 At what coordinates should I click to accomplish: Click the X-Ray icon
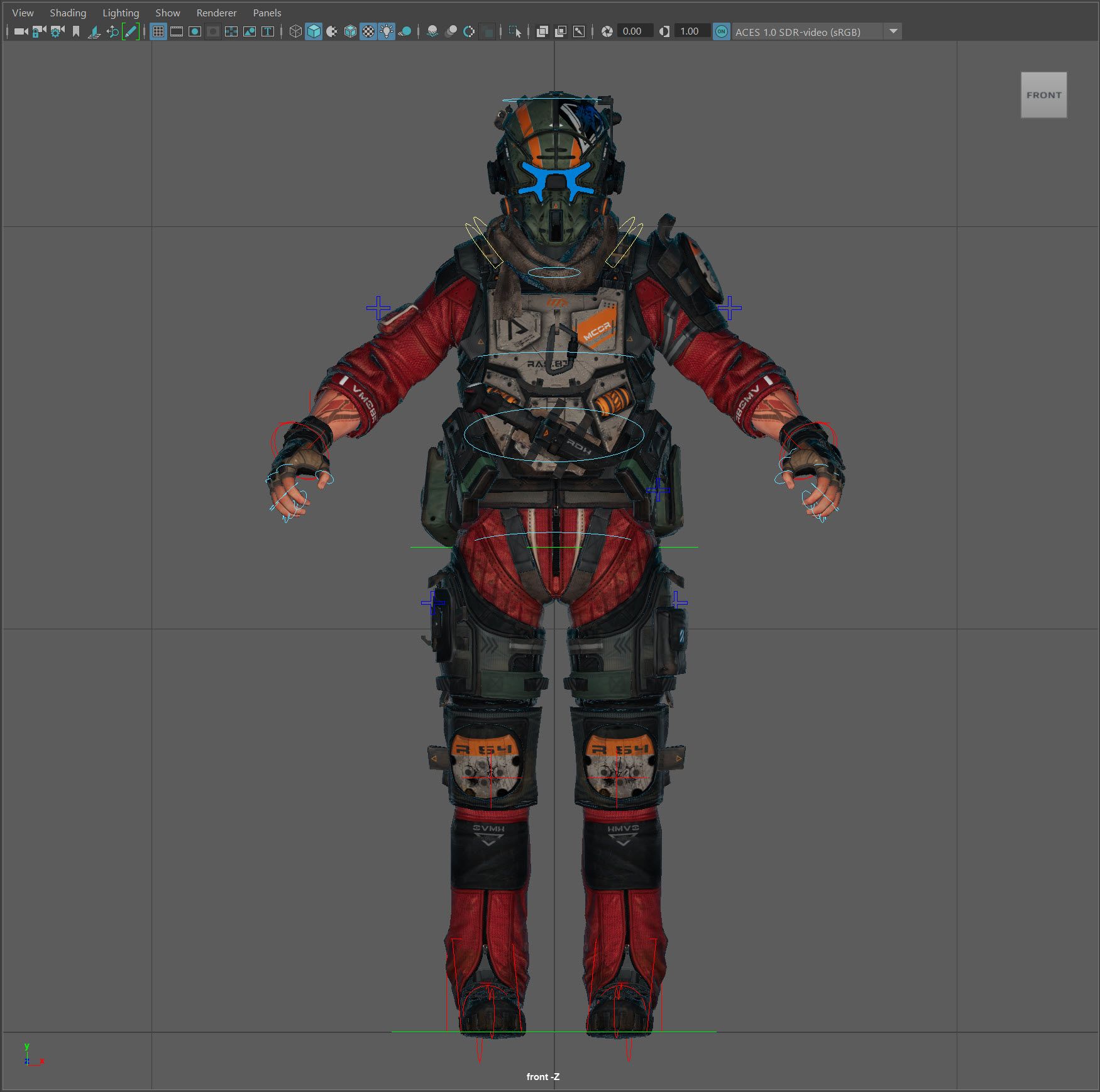pyautogui.click(x=542, y=31)
